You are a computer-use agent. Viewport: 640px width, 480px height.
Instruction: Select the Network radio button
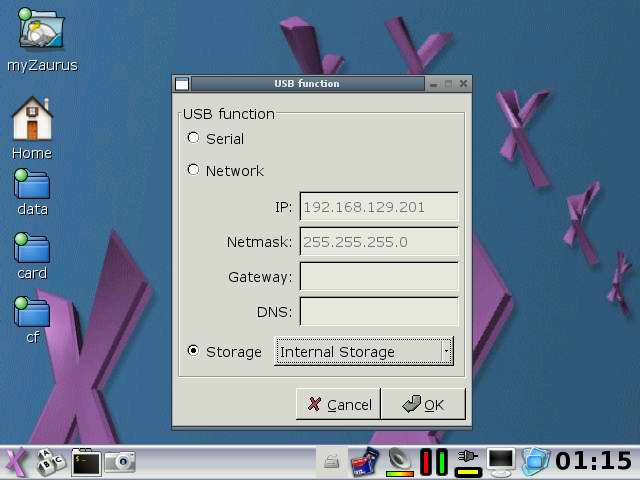click(194, 170)
